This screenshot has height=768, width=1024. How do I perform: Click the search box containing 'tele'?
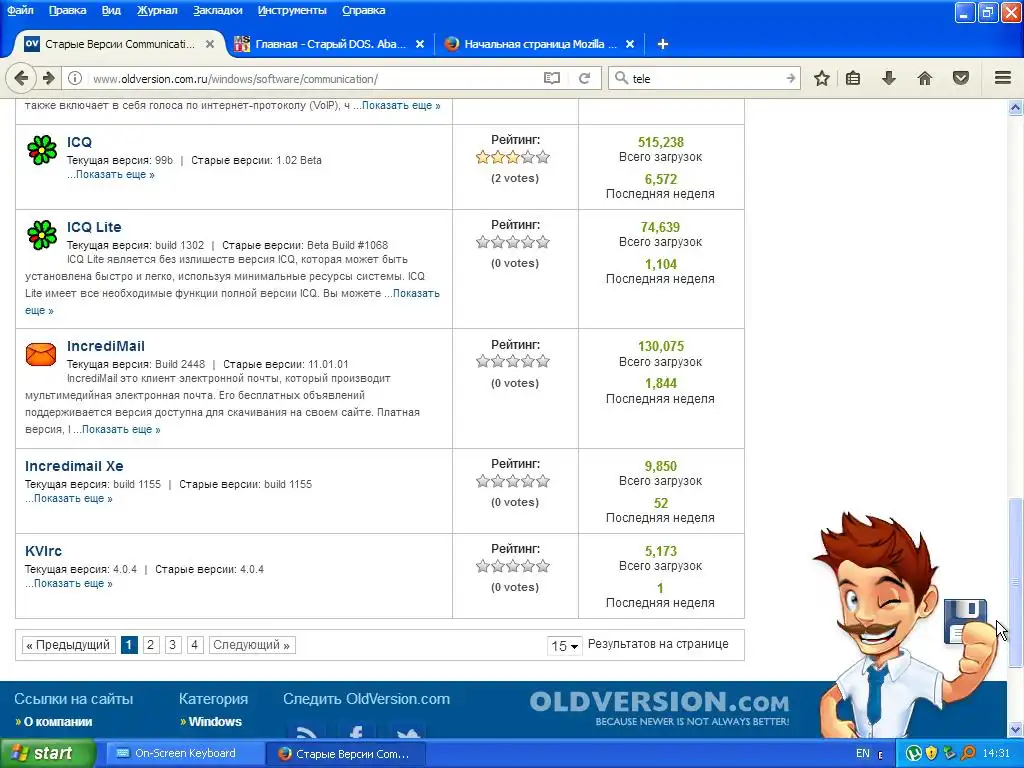tap(705, 78)
